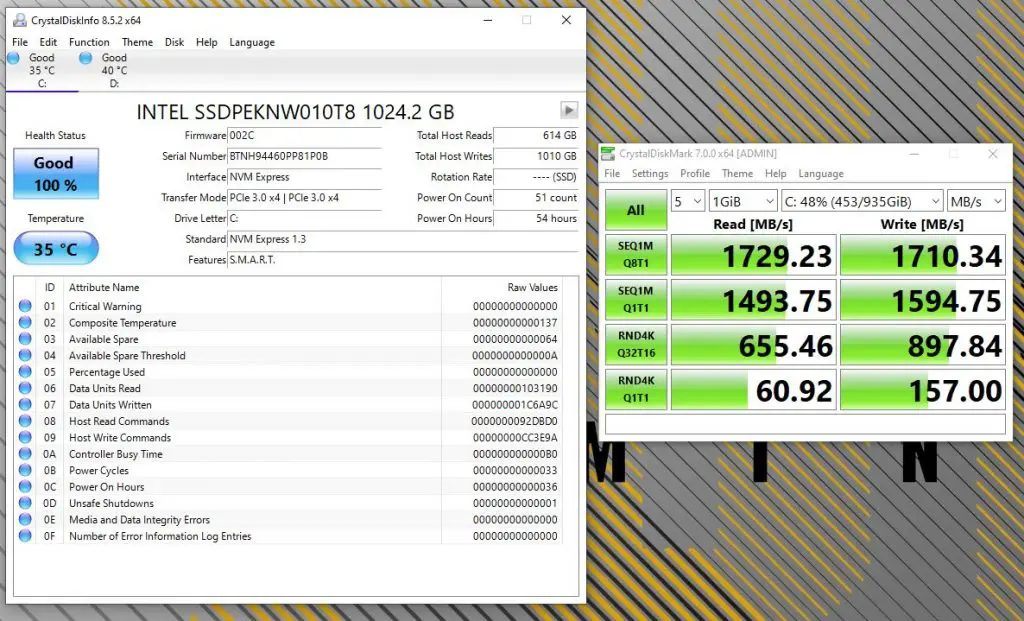Open the Disk menu in CrystalDiskInfo
This screenshot has height=621, width=1024.
(174, 42)
